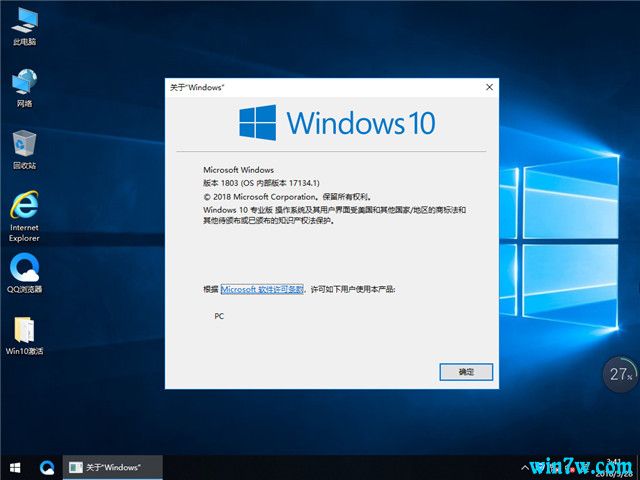The width and height of the screenshot is (640, 480).
Task: Open the 此电脑 desktop icon
Action: click(x=24, y=26)
